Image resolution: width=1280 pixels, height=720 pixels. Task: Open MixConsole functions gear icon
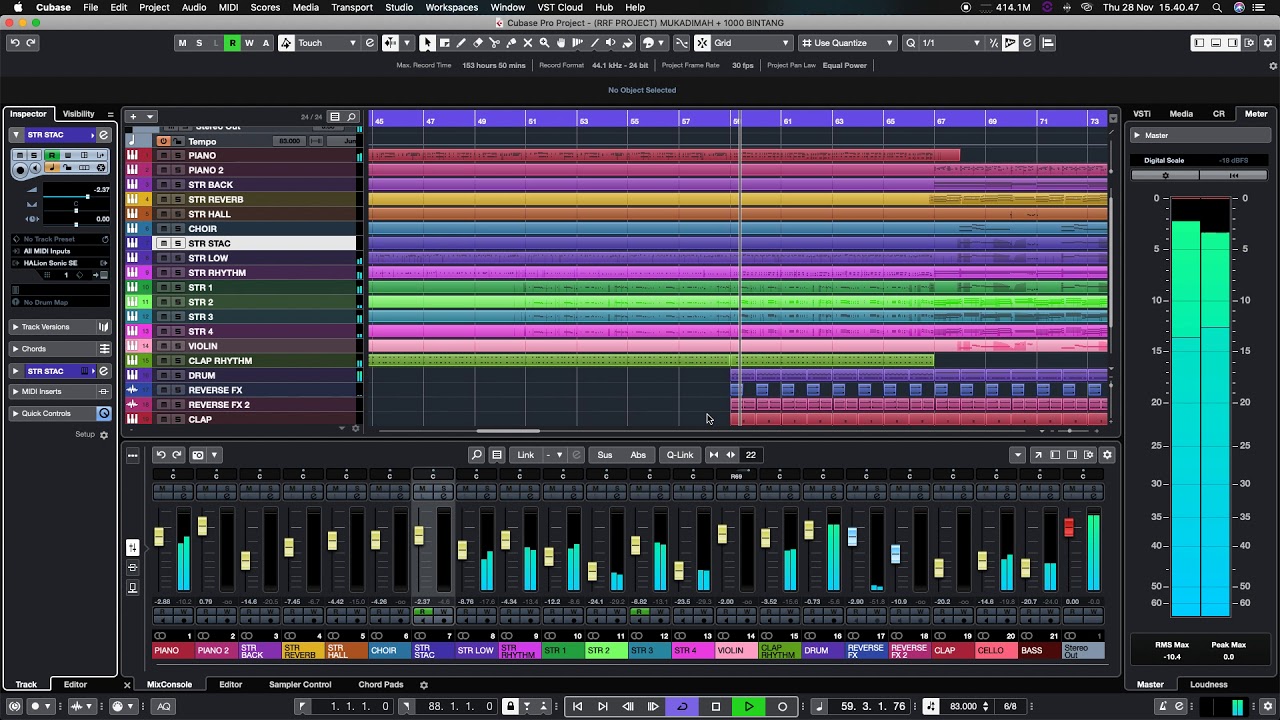pos(1106,455)
